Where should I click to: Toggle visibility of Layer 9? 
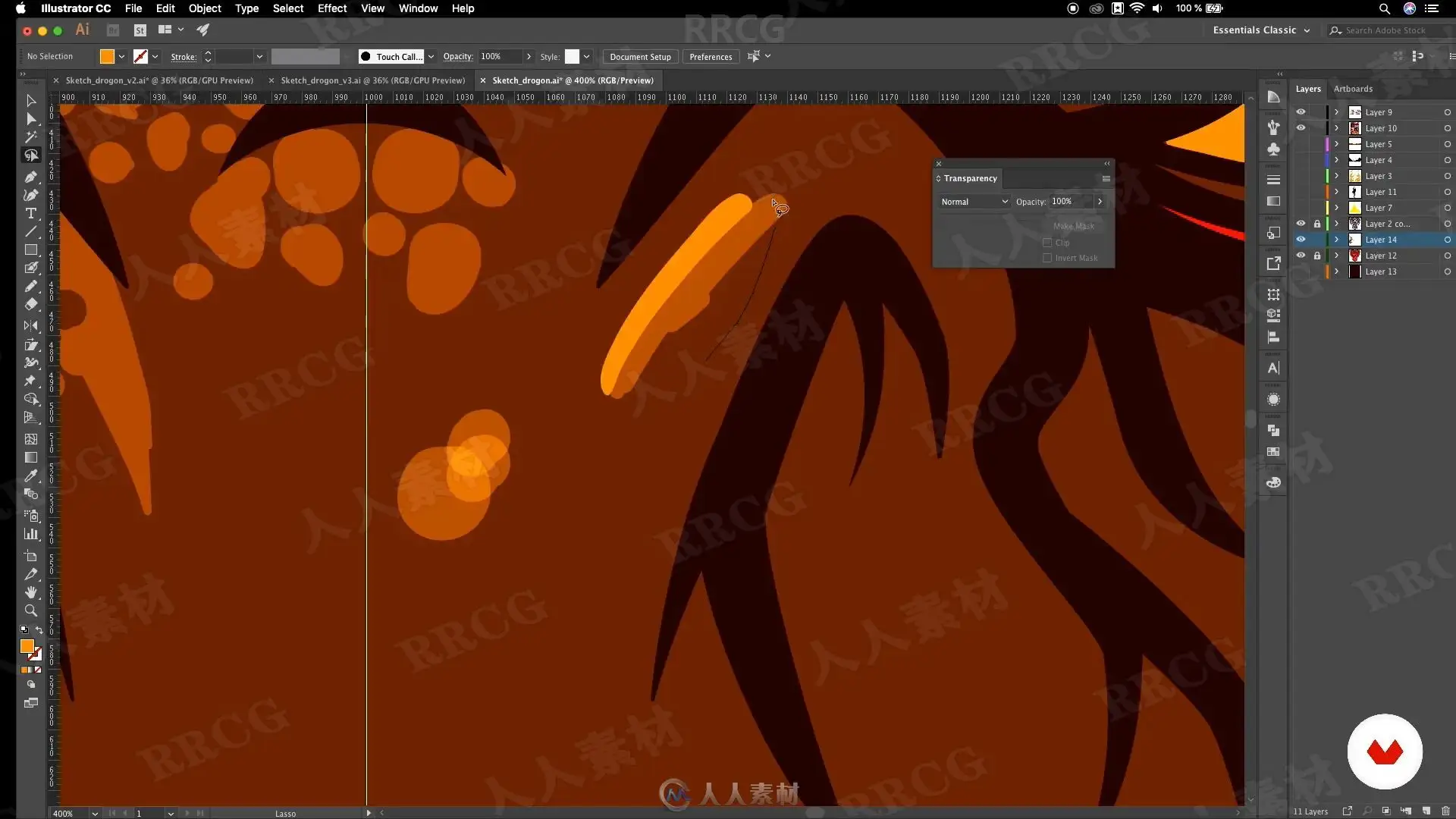[1301, 112]
